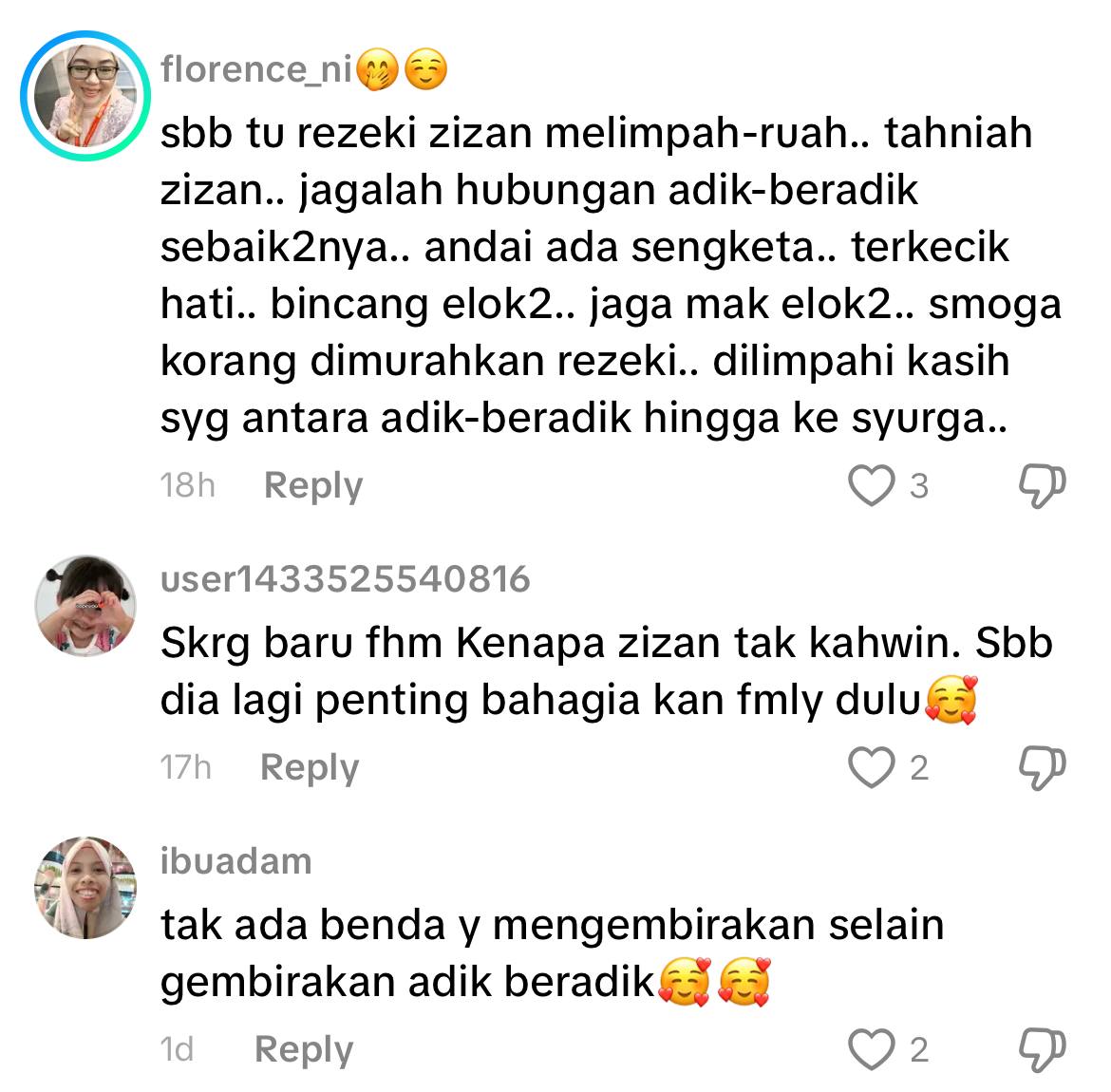Visit user1433525540816 username link
This screenshot has width=1111, height=1092.
345,579
